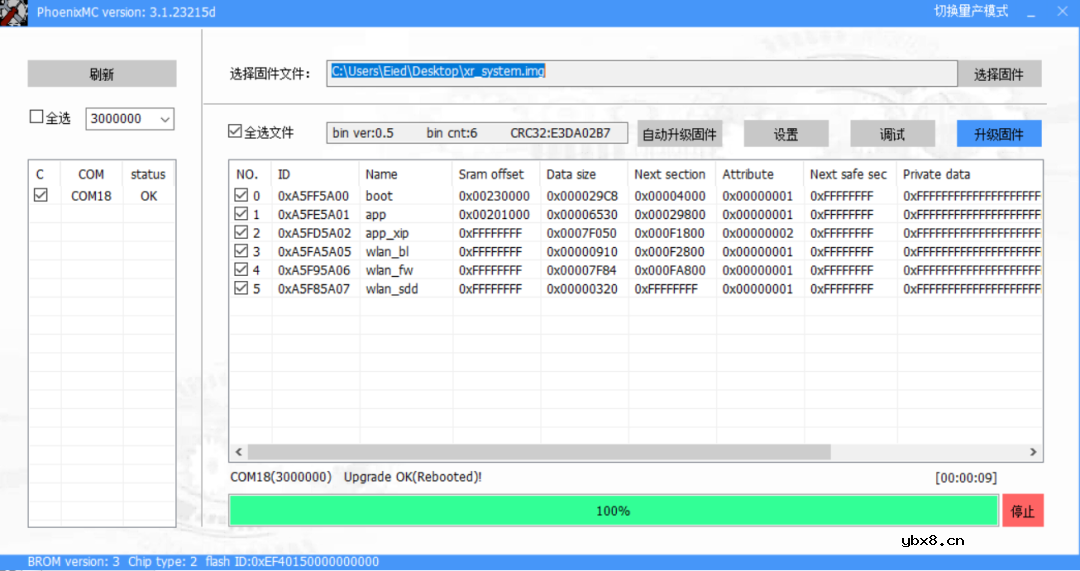
Task: Open the 3000000 baud rate dropdown
Action: [165, 119]
